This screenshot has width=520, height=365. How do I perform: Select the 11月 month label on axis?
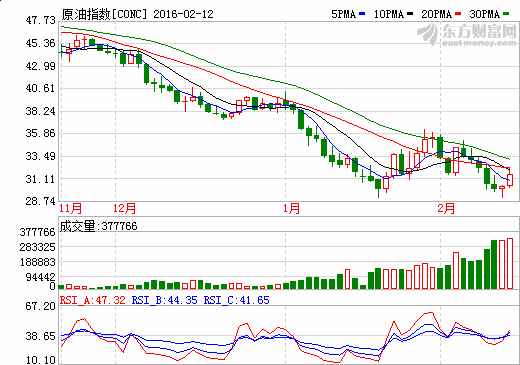[x=71, y=209]
